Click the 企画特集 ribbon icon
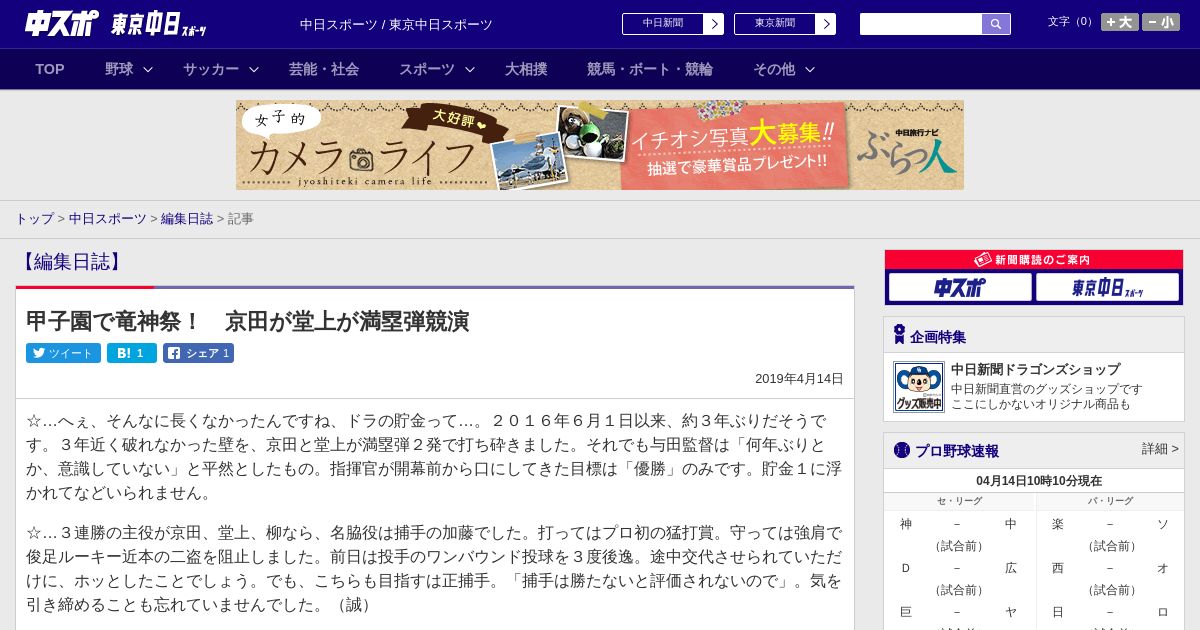This screenshot has width=1200, height=630. pos(899,335)
